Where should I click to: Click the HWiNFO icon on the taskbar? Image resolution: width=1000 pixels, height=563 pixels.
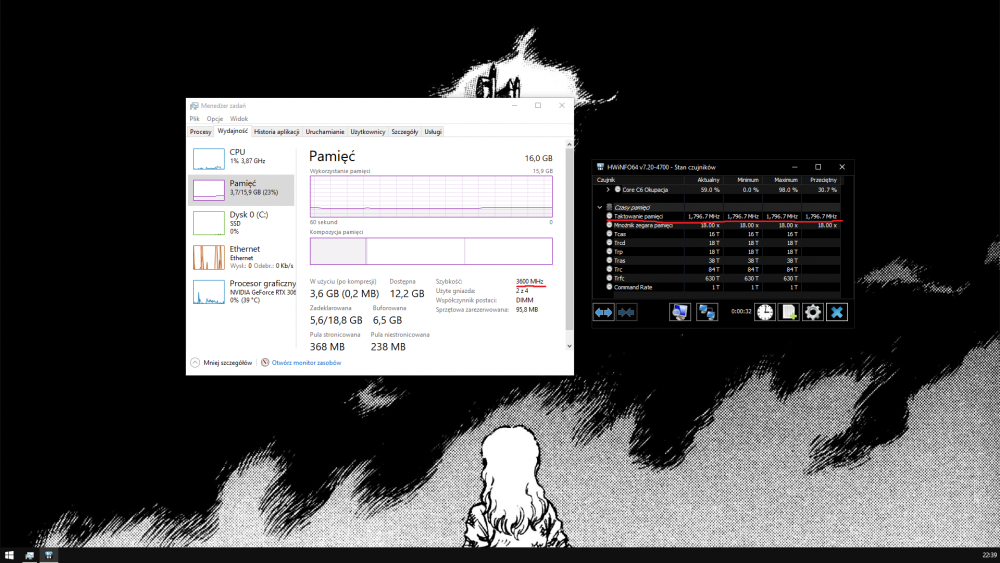point(48,555)
